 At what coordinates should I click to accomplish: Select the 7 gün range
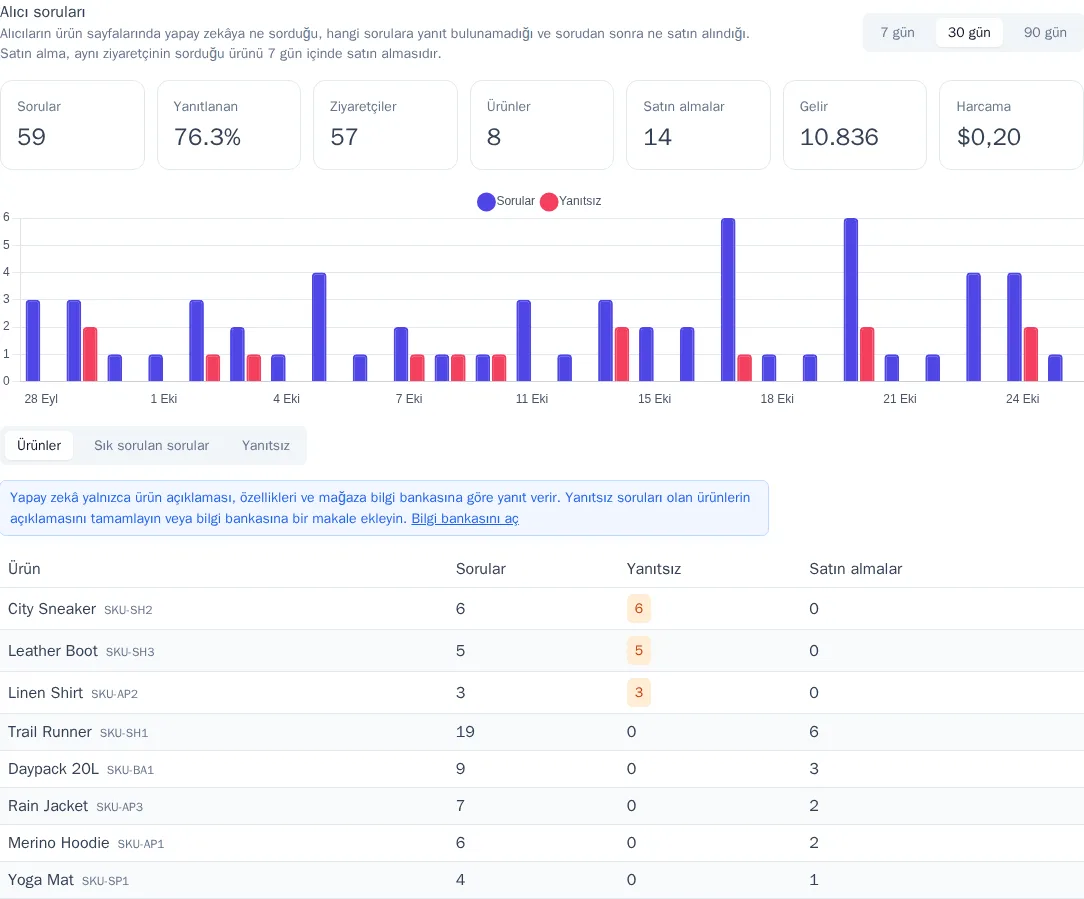click(x=897, y=33)
